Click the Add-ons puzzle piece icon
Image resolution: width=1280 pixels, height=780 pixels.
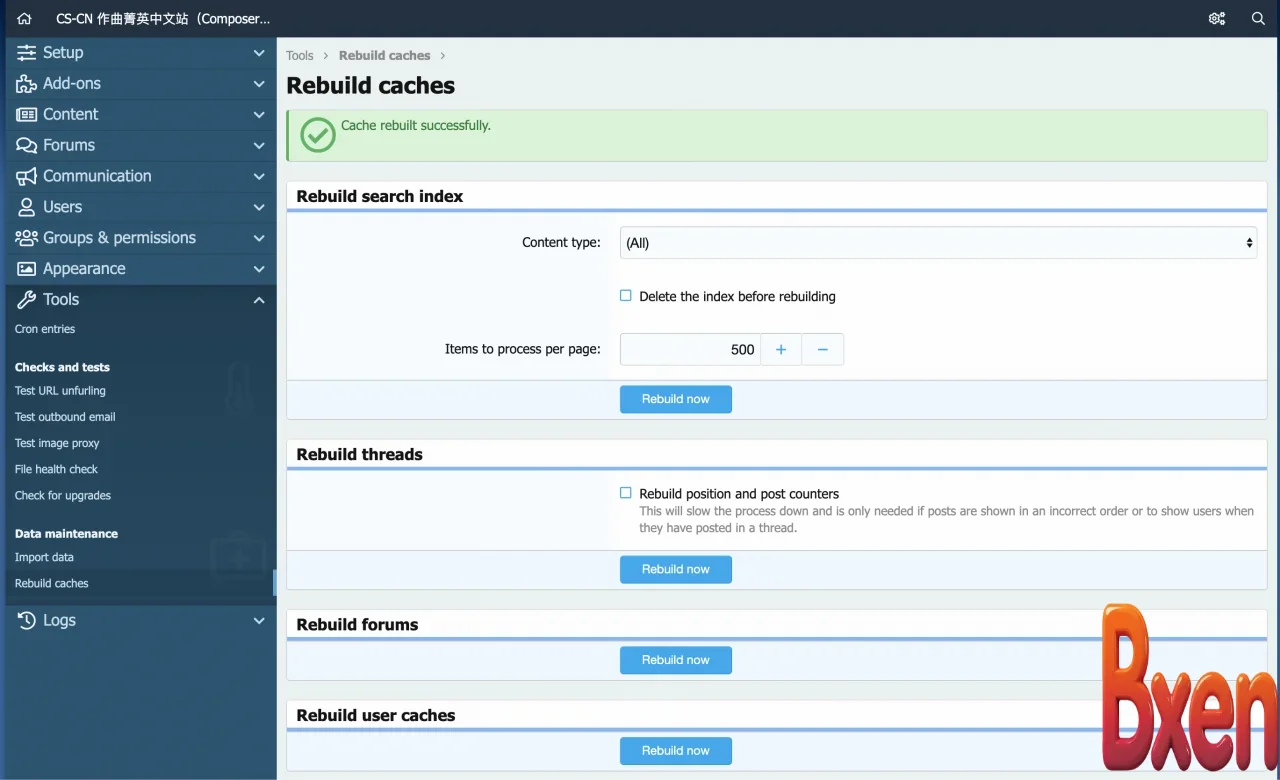click(x=26, y=84)
